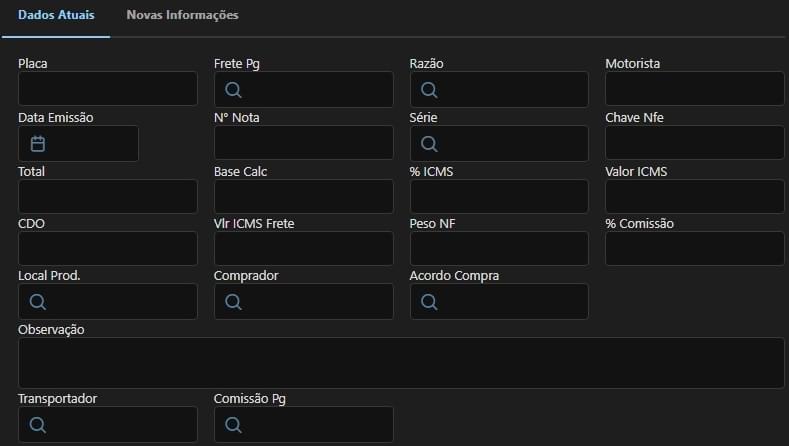Open the calendar icon in Data Emissão
Image resolution: width=789 pixels, height=446 pixels.
pyautogui.click(x=38, y=144)
